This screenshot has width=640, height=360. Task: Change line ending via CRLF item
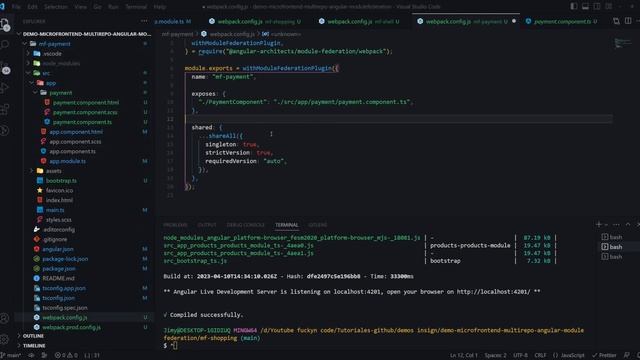pyautogui.click(x=540, y=356)
